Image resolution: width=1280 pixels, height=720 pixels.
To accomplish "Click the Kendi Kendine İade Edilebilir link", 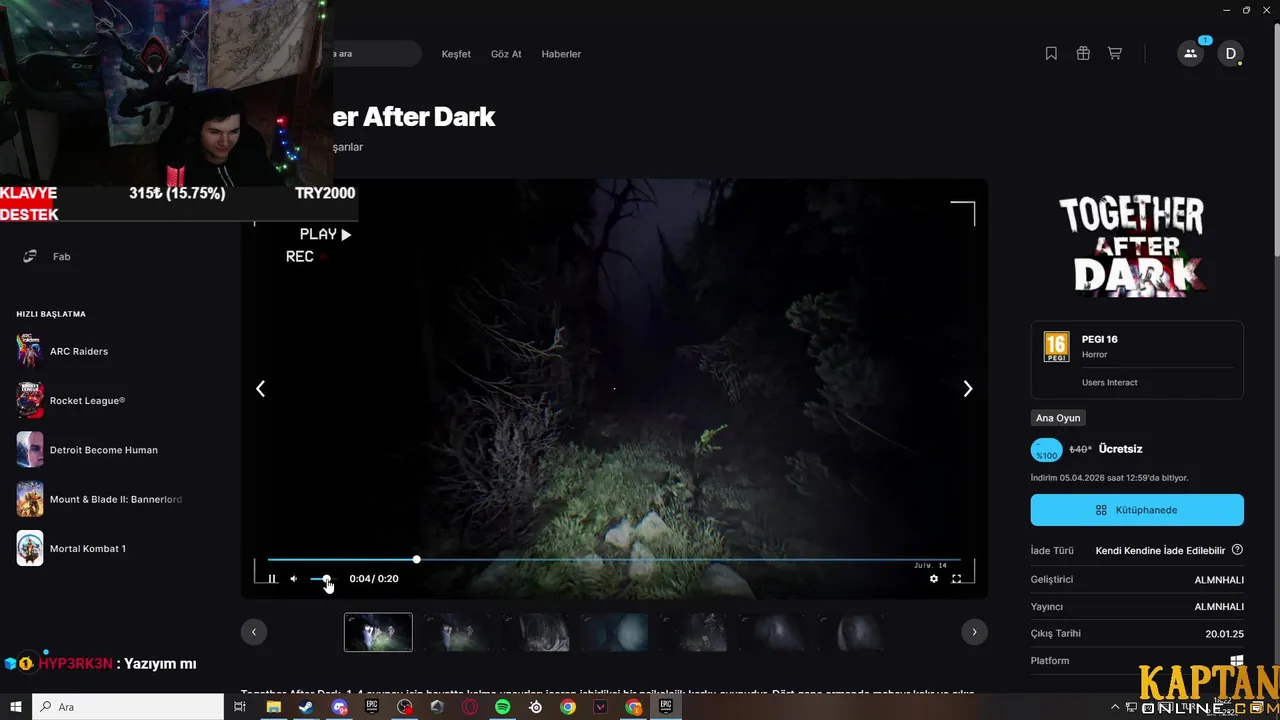I will 1160,551.
